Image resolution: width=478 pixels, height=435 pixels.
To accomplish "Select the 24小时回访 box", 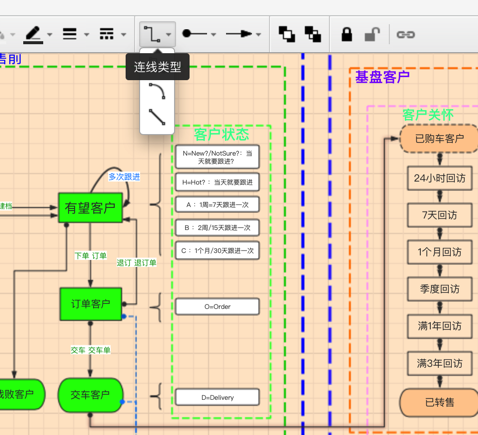I will pos(440,178).
